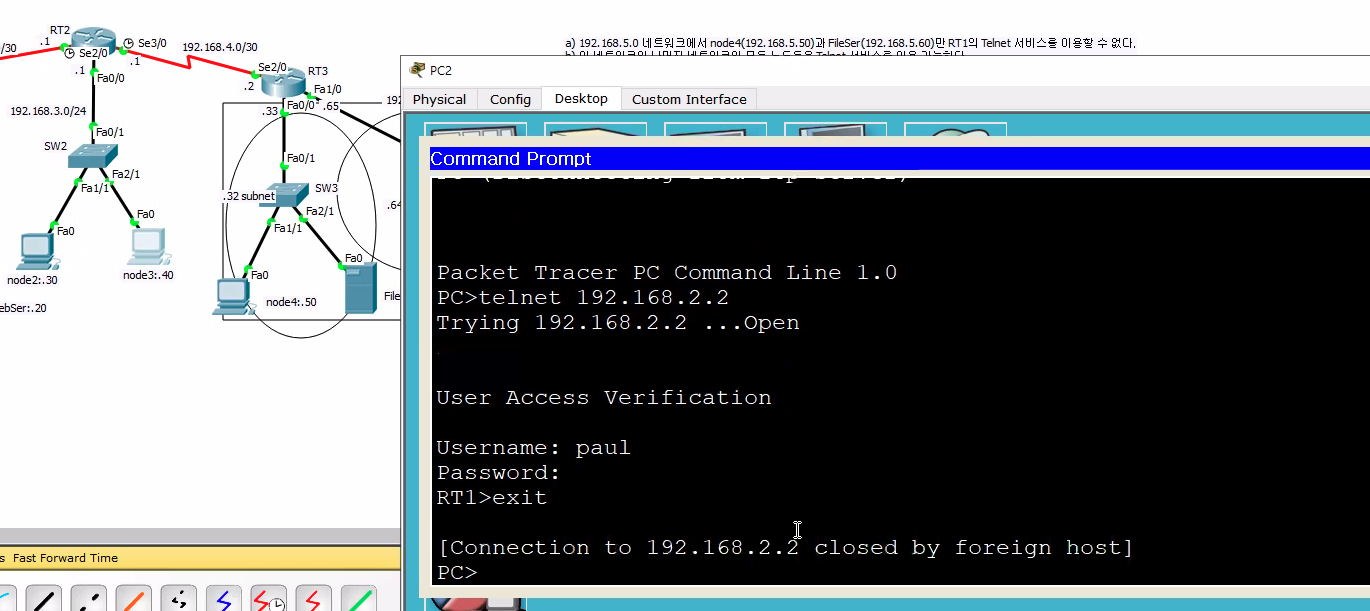Choose the orange fiber cable
Viewport: 1370px width, 611px height.
[x=134, y=600]
